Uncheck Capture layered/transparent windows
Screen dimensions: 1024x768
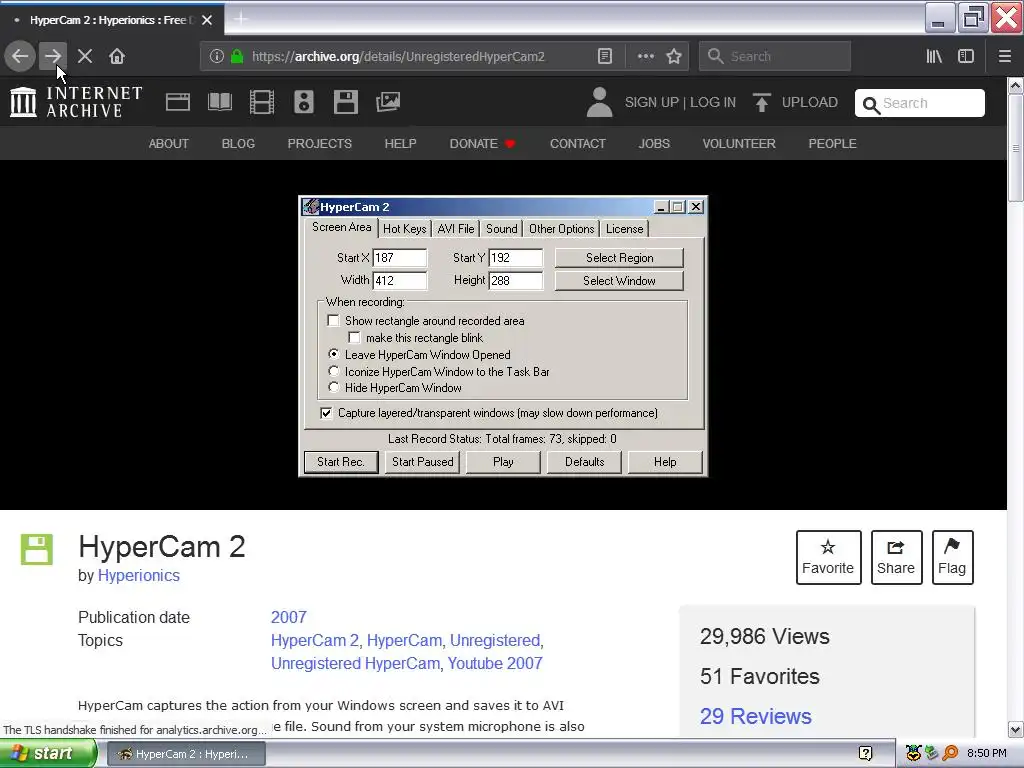[x=326, y=413]
